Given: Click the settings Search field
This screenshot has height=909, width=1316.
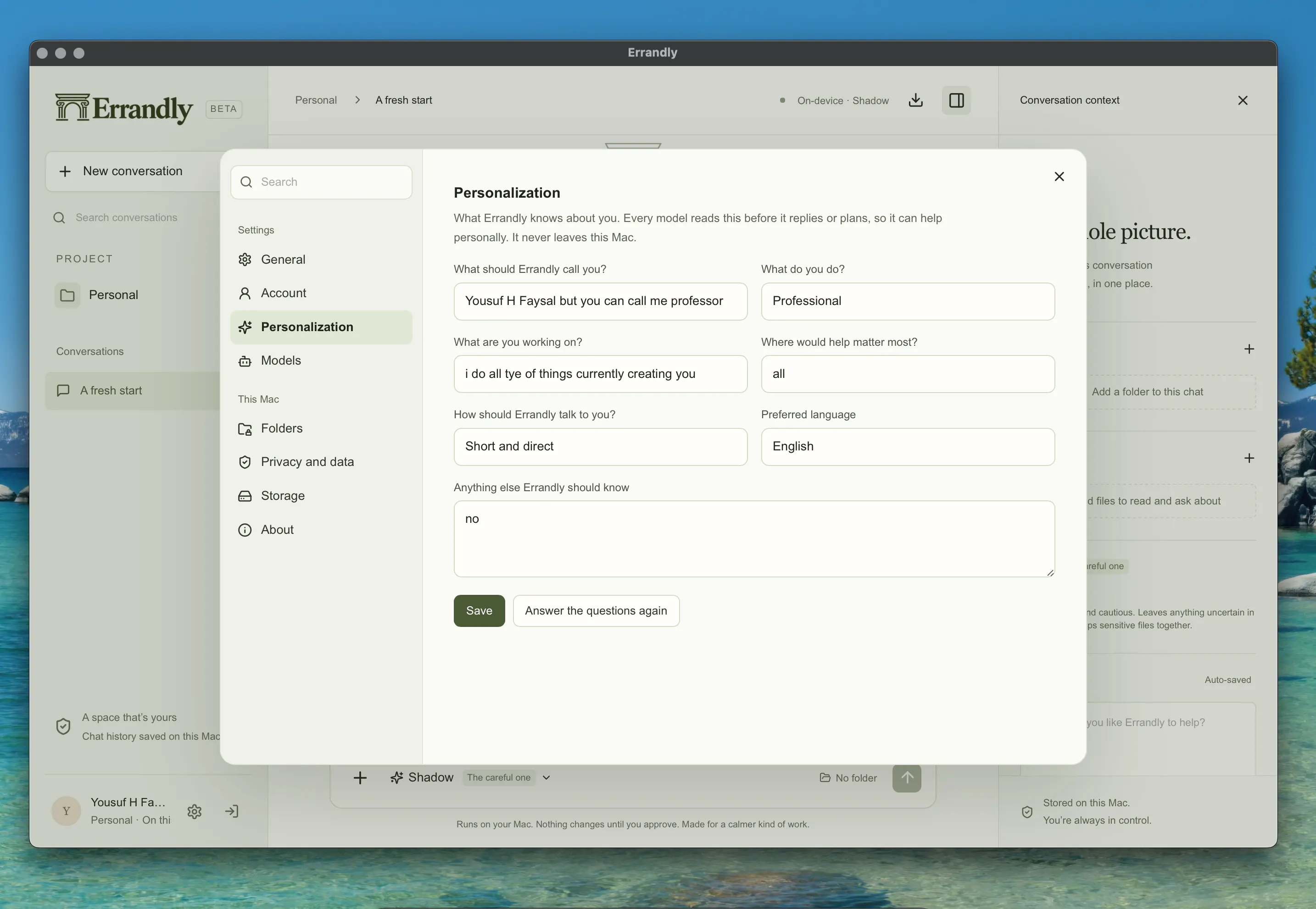Looking at the screenshot, I should point(321,182).
